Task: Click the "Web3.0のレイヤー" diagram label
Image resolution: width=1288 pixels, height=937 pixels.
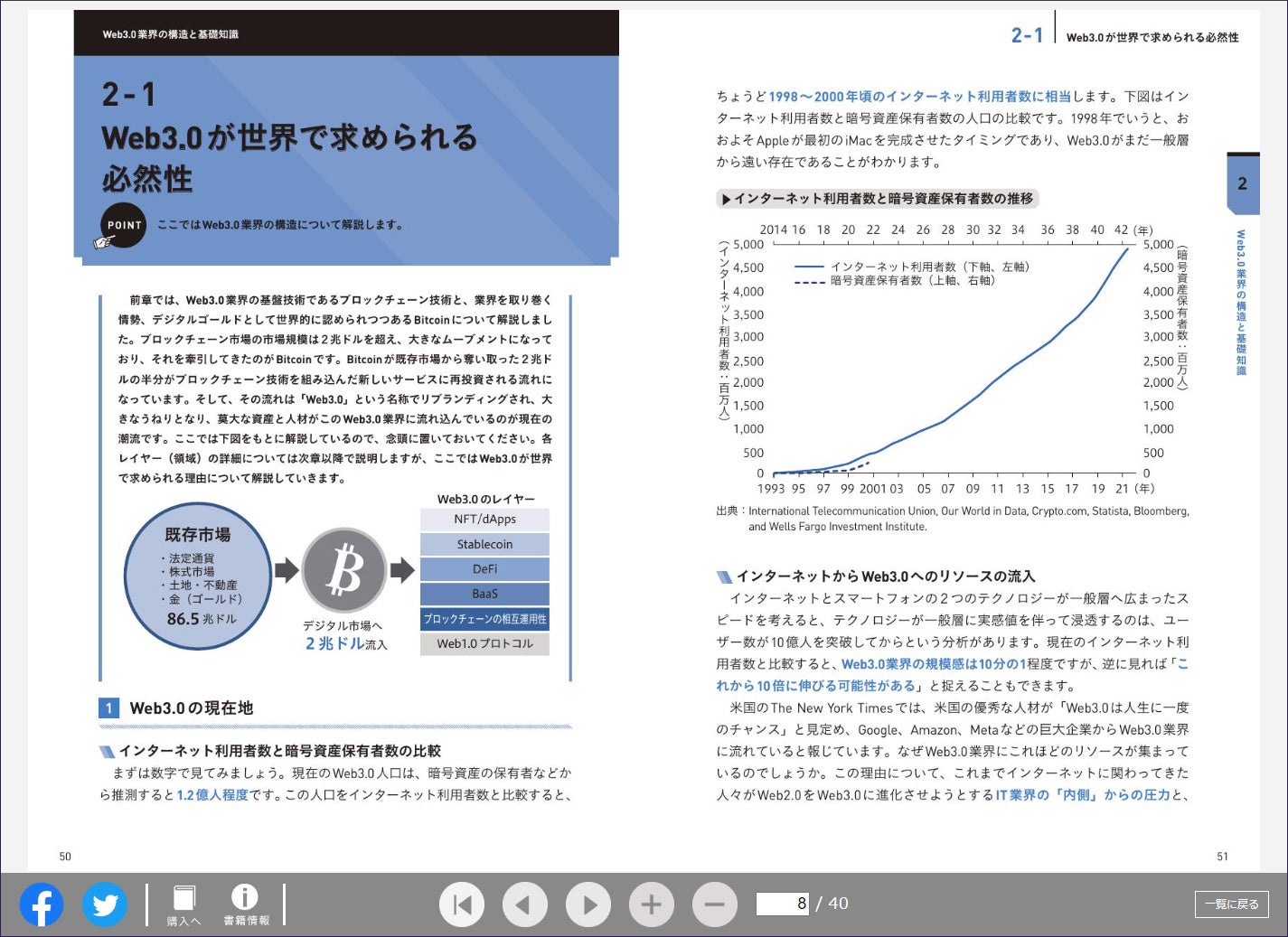Action: point(486,499)
